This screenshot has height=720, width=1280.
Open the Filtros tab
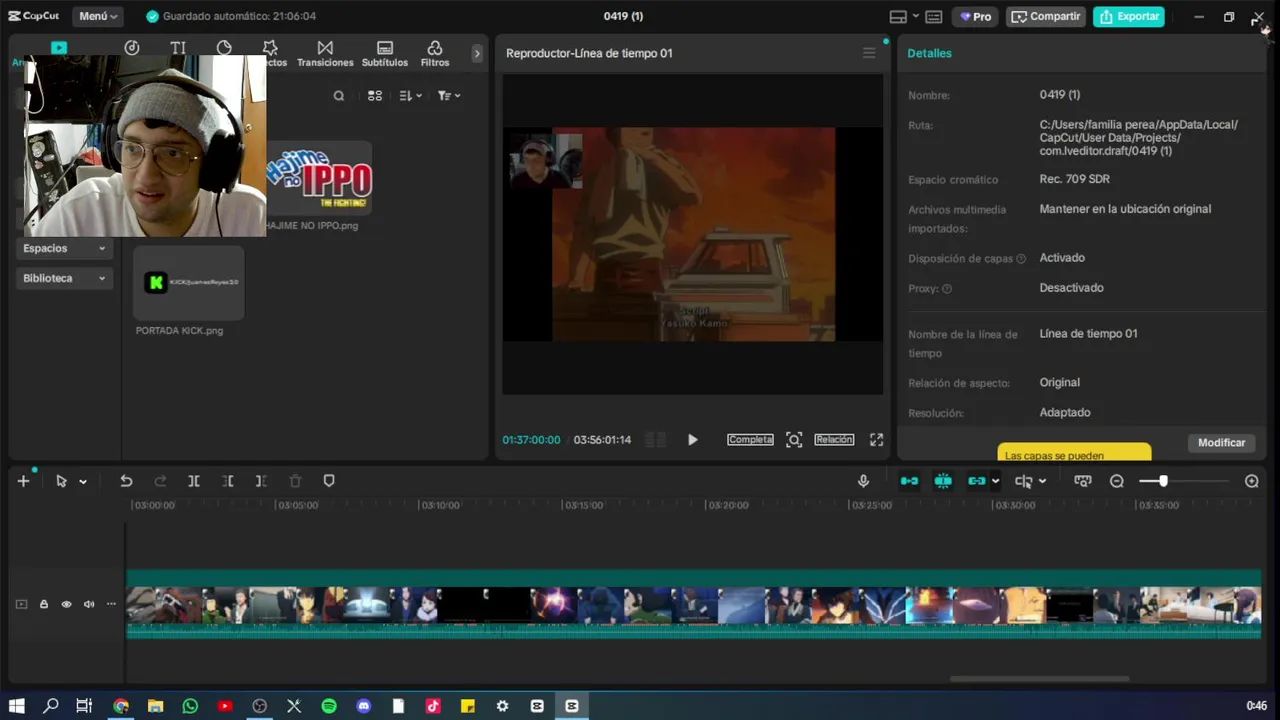435,54
